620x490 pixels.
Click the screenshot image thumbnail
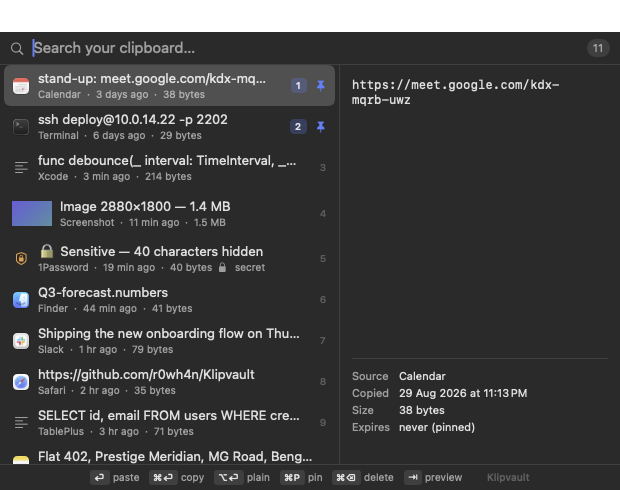pos(32,214)
